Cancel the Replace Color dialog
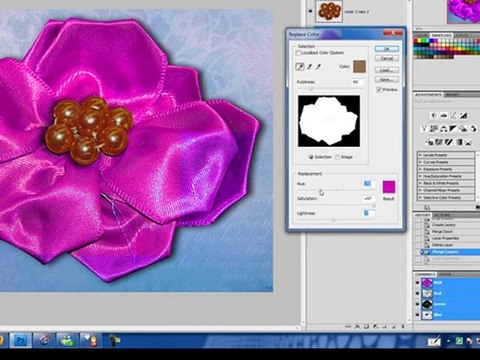Image resolution: width=480 pixels, height=360 pixels. coord(387,58)
